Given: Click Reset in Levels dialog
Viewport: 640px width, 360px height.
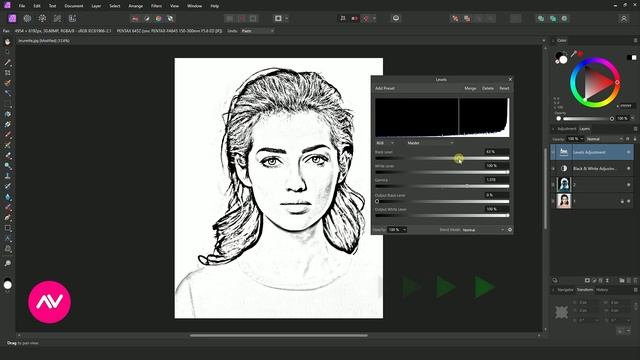Looking at the screenshot, I should click(x=504, y=88).
